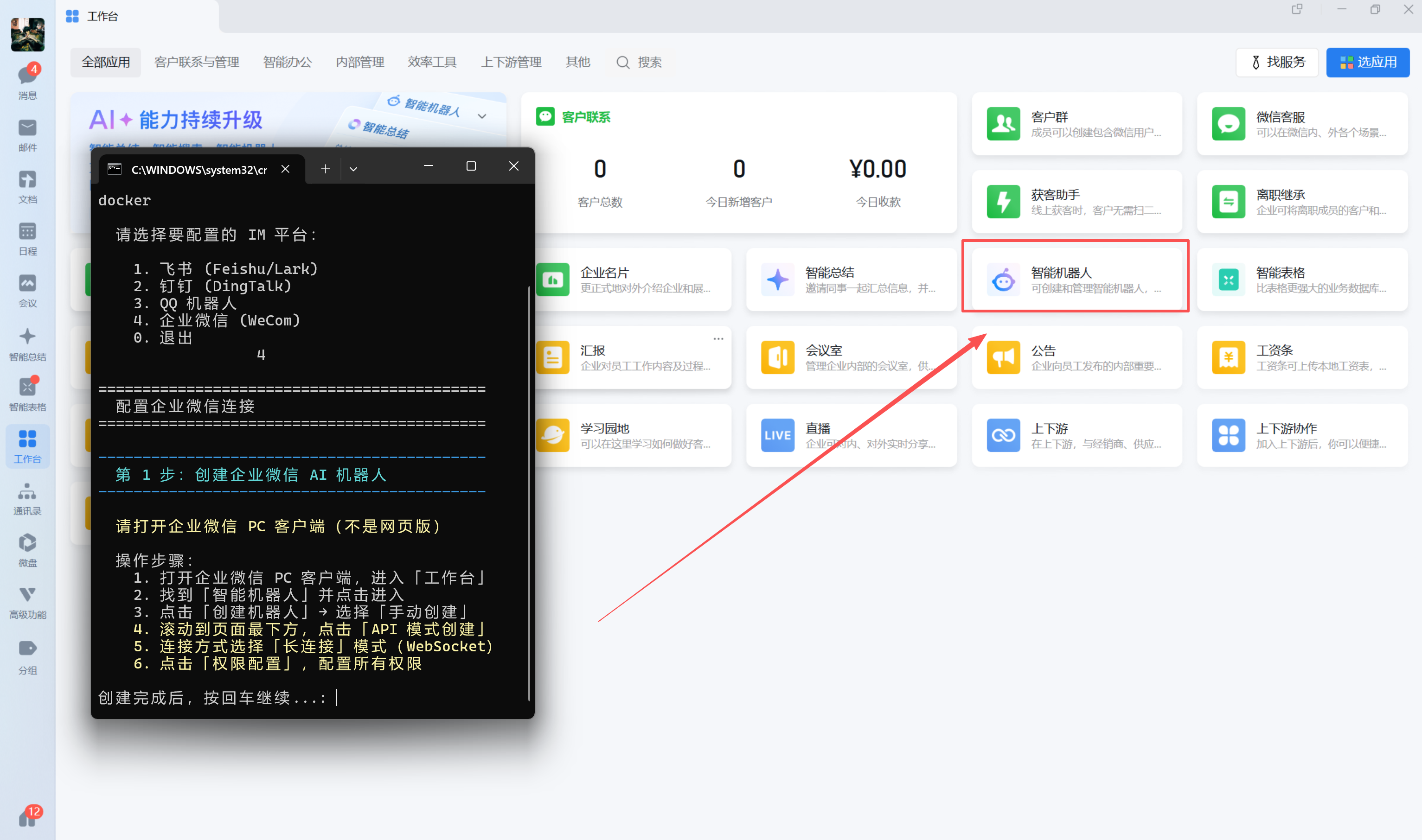Open the 直播 LIVE app icon
The height and width of the screenshot is (840, 1422).
point(777,435)
